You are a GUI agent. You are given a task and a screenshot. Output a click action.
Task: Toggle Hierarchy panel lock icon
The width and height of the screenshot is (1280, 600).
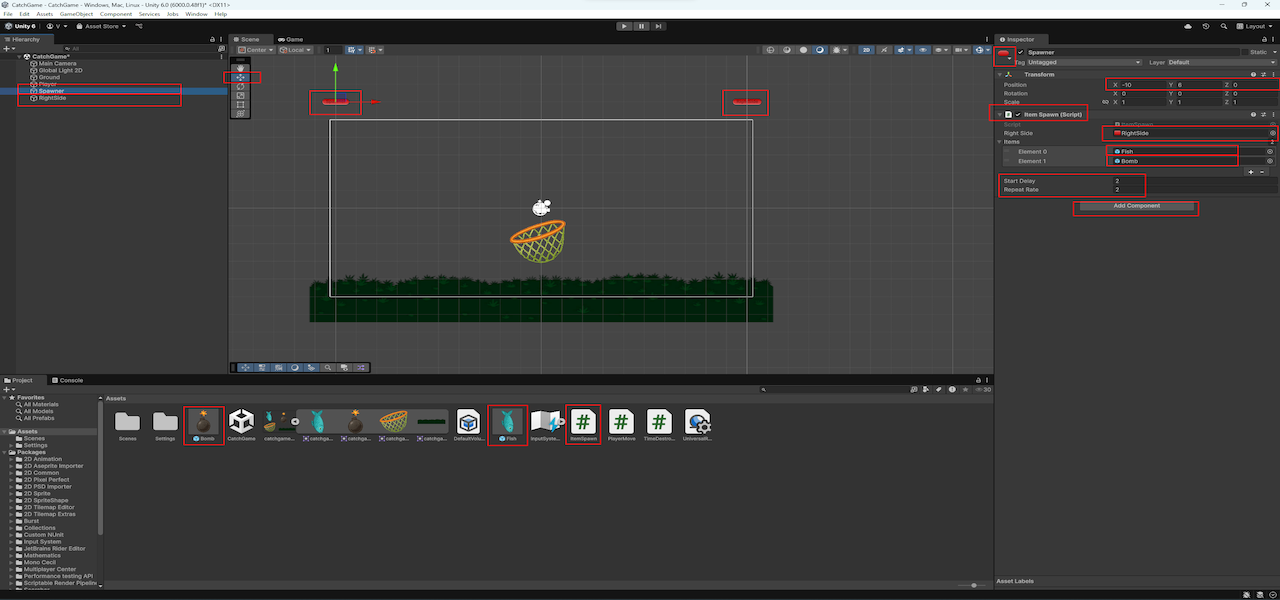point(212,39)
